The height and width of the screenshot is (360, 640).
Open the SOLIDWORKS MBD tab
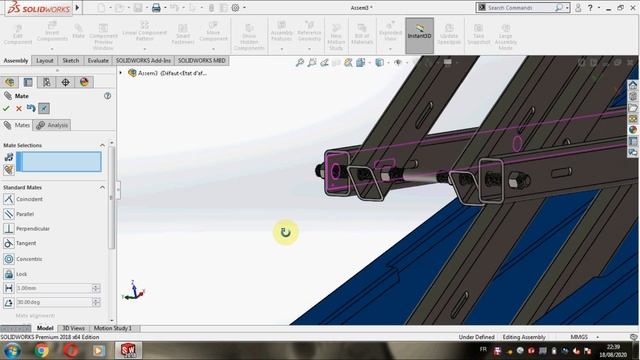tap(202, 60)
